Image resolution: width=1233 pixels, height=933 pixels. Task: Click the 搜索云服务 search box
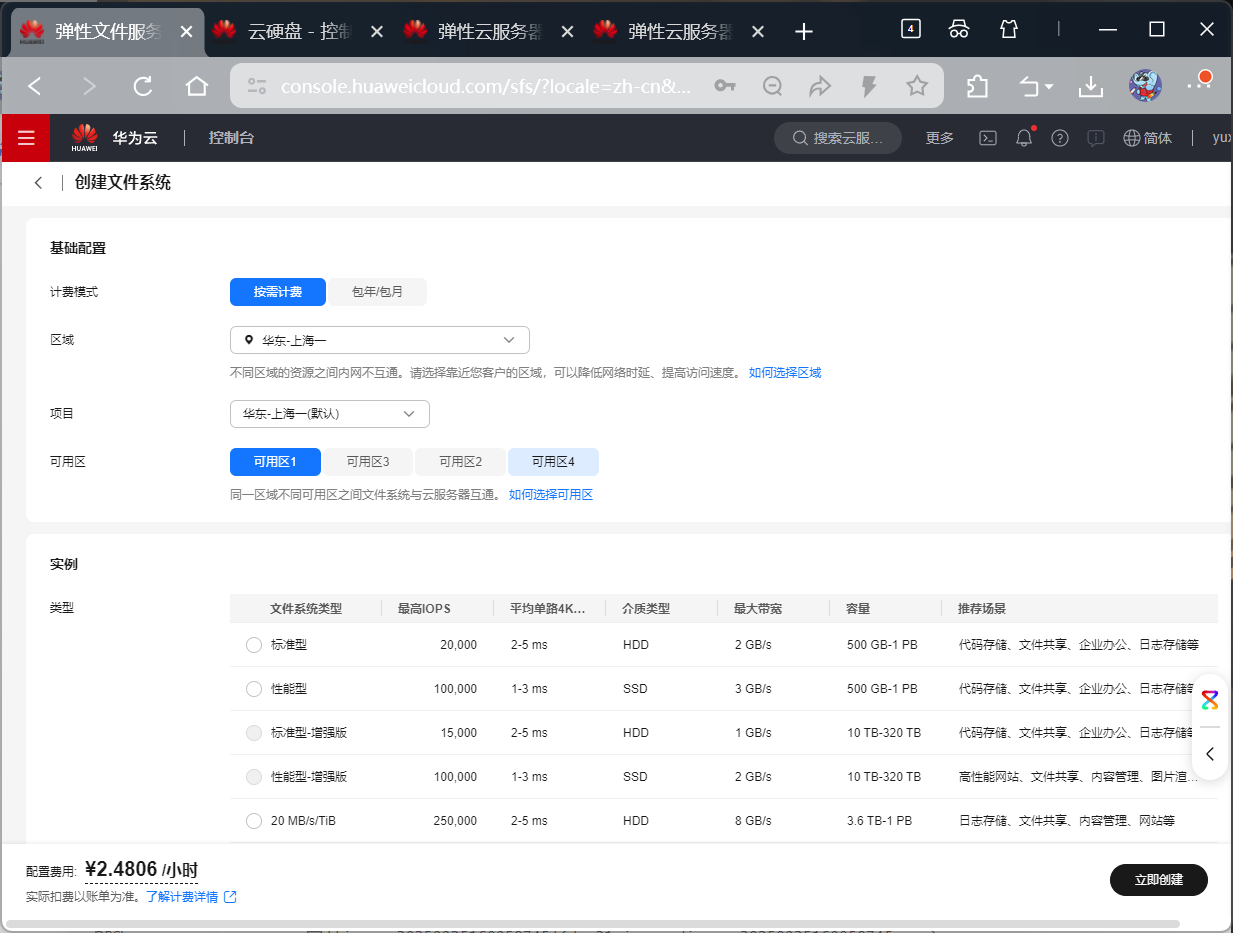coord(839,138)
